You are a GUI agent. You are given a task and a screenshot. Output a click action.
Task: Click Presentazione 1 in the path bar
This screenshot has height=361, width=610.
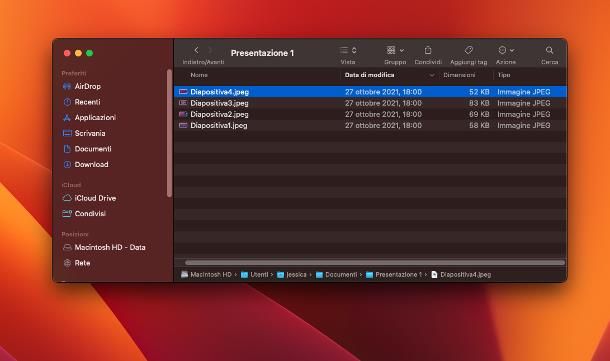tap(394, 275)
